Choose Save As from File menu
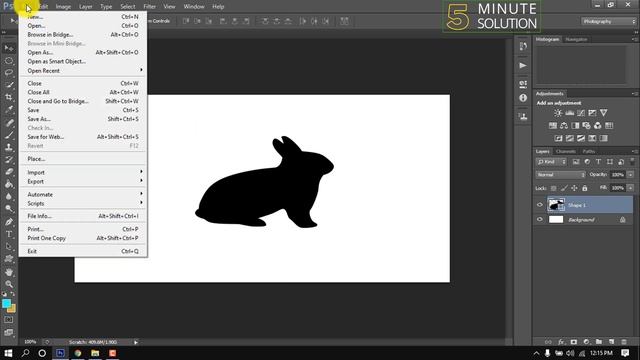Image resolution: width=640 pixels, height=360 pixels. (83, 119)
